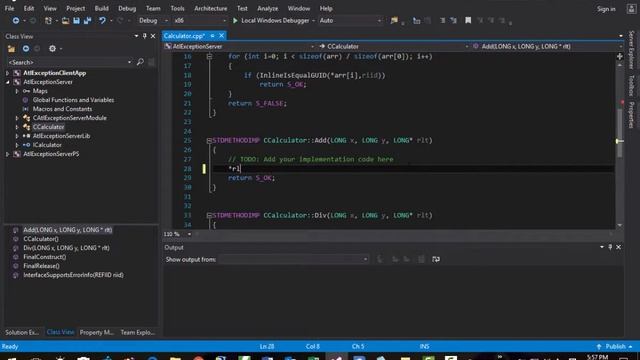Open the File menu
Image resolution: width=640 pixels, height=360 pixels.
pyautogui.click(x=9, y=8)
